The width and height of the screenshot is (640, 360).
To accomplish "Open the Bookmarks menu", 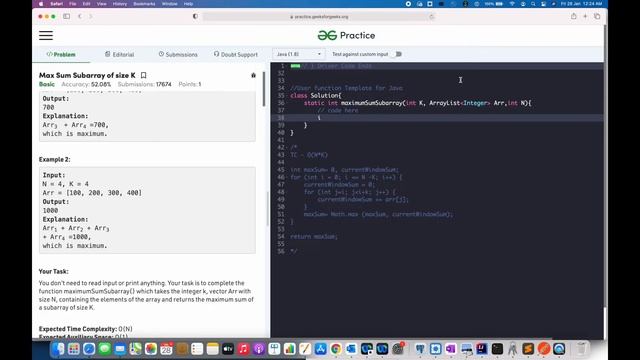I will (144, 4).
